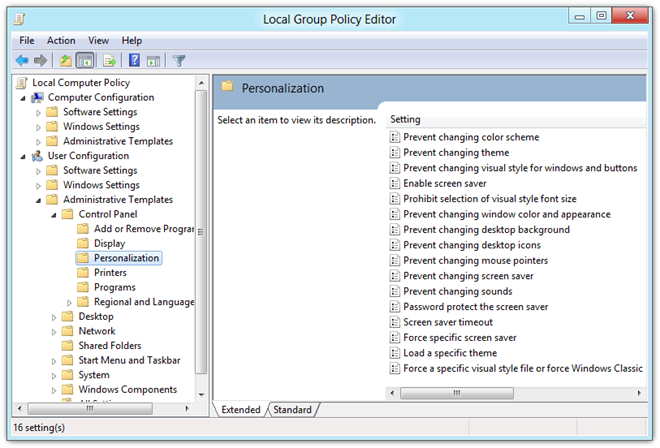This screenshot has height=448, width=660.
Task: Click the tree pane vertical scrollbar down arrow
Action: 201,395
